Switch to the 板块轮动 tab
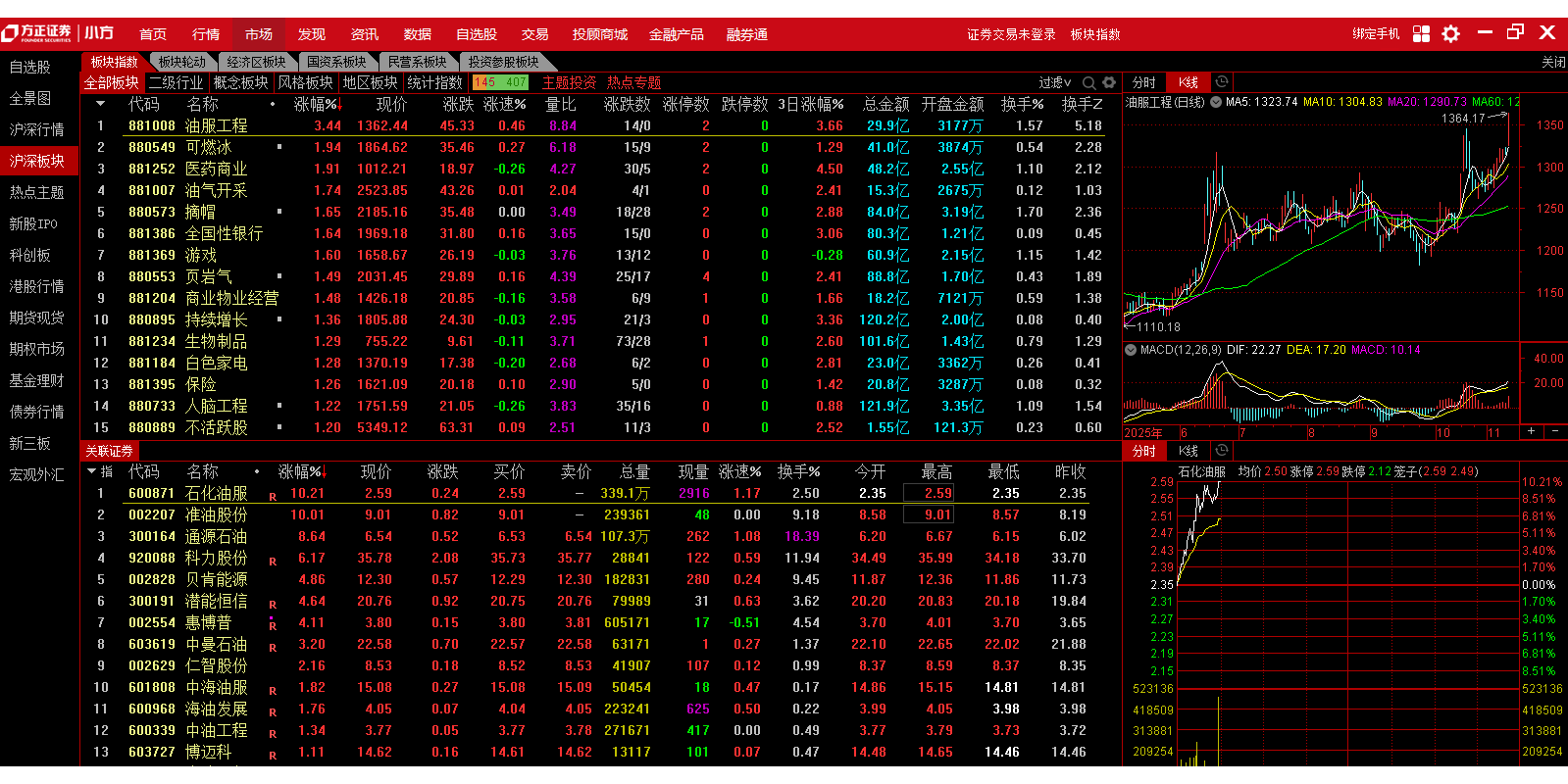 [x=182, y=62]
